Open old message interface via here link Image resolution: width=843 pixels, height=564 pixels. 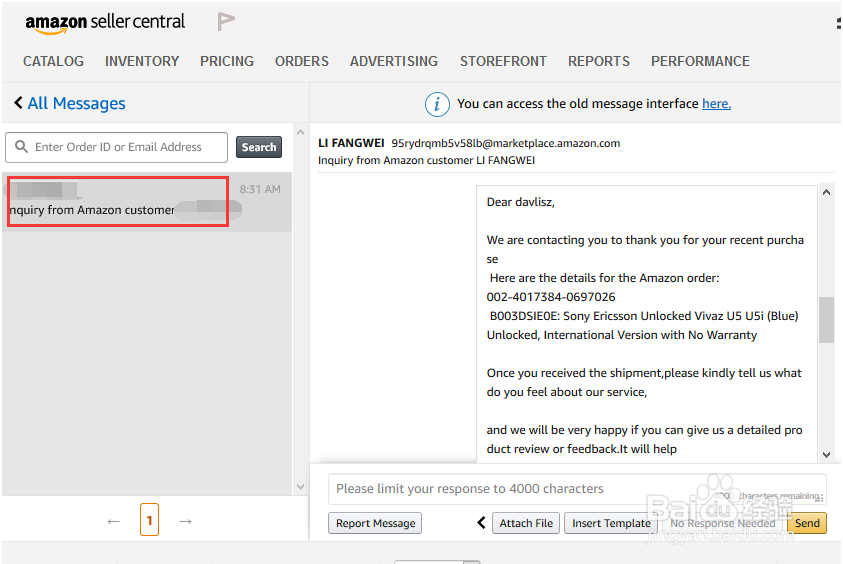[716, 104]
